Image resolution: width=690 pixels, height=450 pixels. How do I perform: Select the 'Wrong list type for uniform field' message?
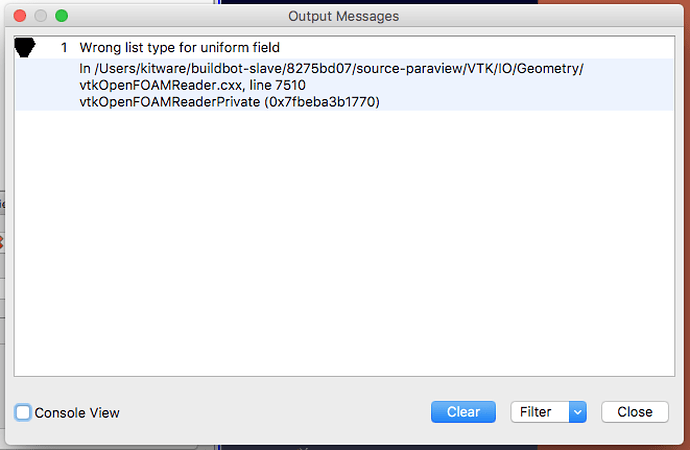179,48
